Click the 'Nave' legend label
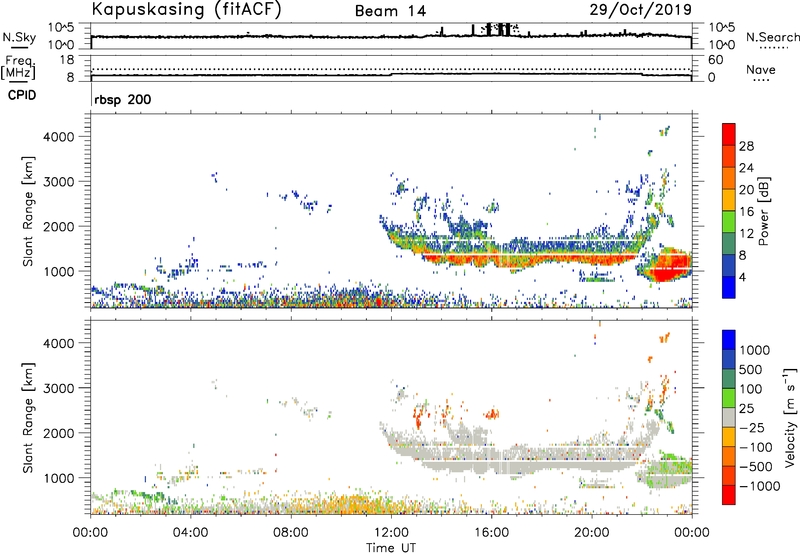800x554 pixels. click(x=761, y=70)
